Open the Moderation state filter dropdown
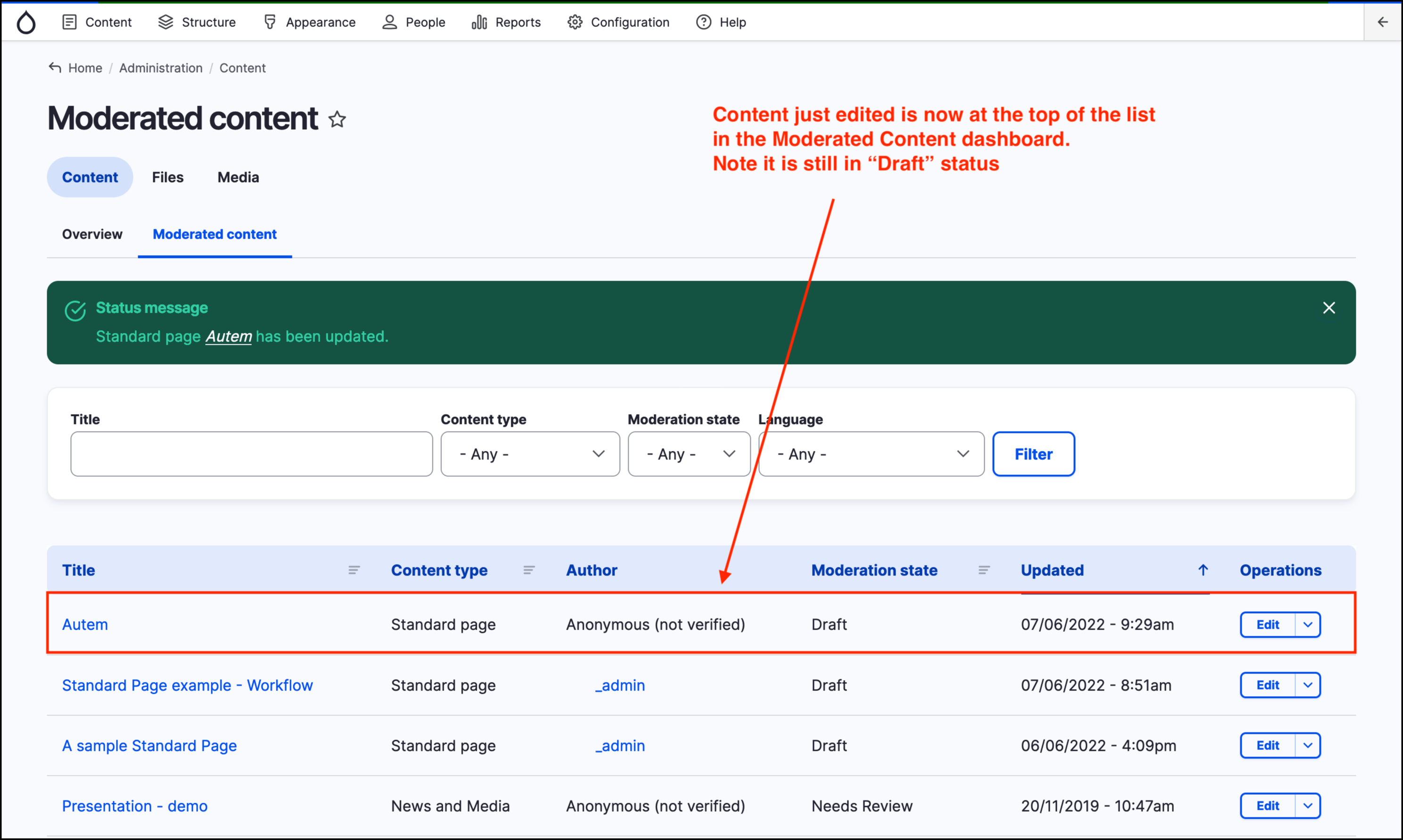Viewport: 1403px width, 840px height. (689, 454)
